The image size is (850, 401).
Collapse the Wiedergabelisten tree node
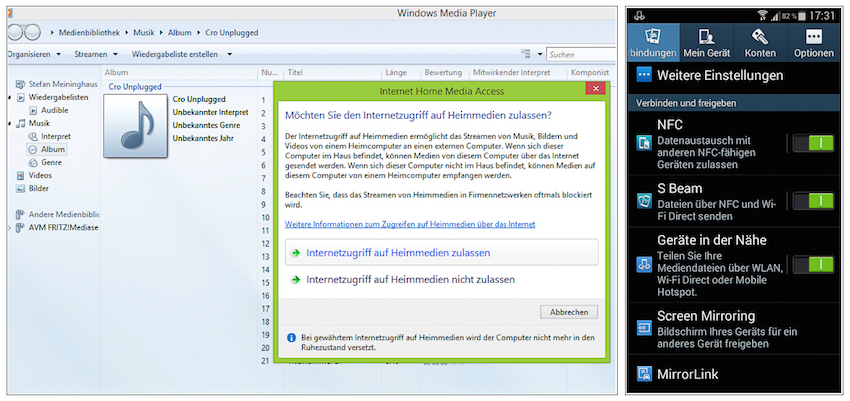(x=10, y=98)
